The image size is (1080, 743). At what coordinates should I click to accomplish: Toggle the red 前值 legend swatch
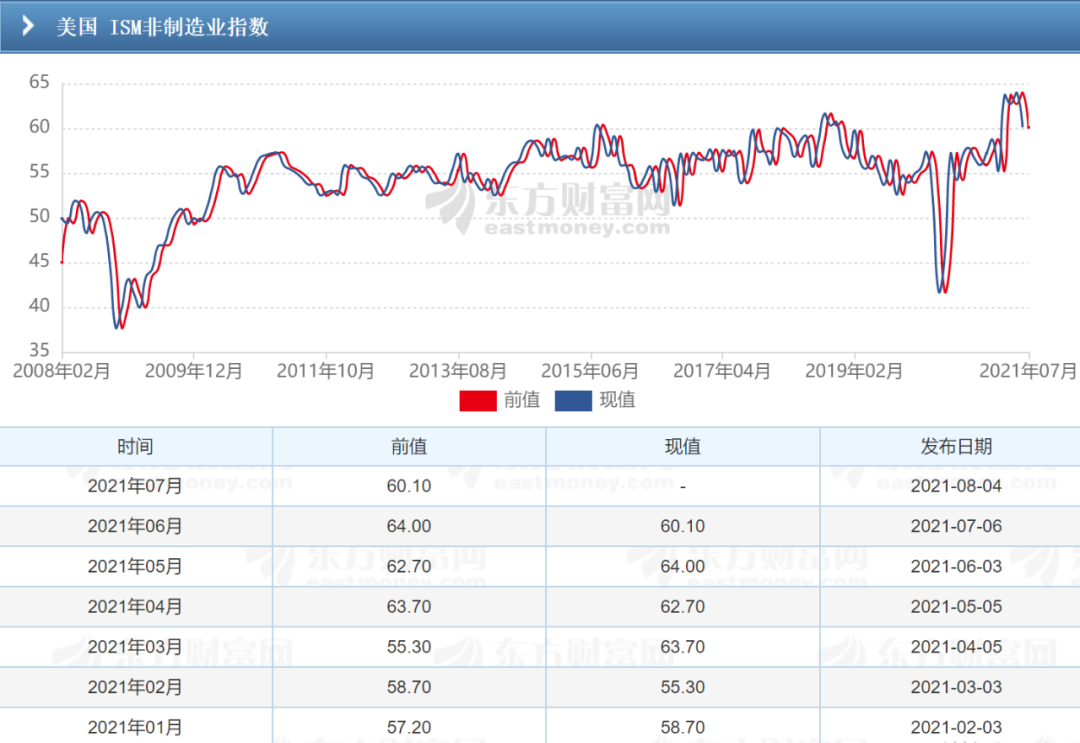click(477, 401)
